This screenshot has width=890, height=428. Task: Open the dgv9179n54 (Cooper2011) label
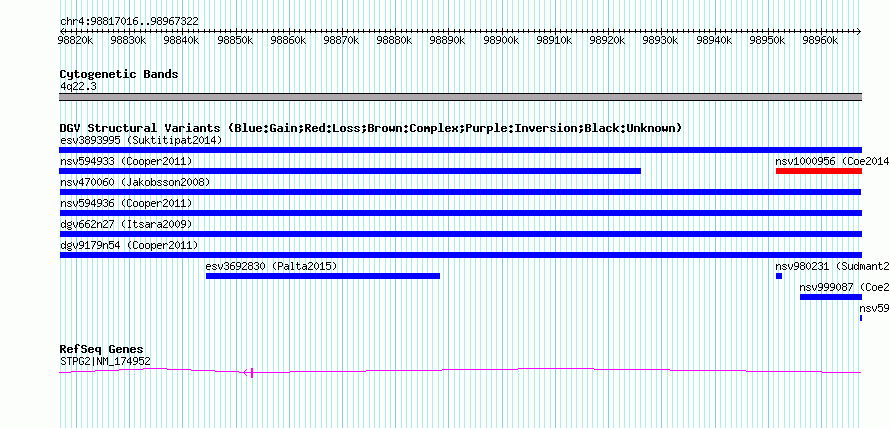(129, 245)
